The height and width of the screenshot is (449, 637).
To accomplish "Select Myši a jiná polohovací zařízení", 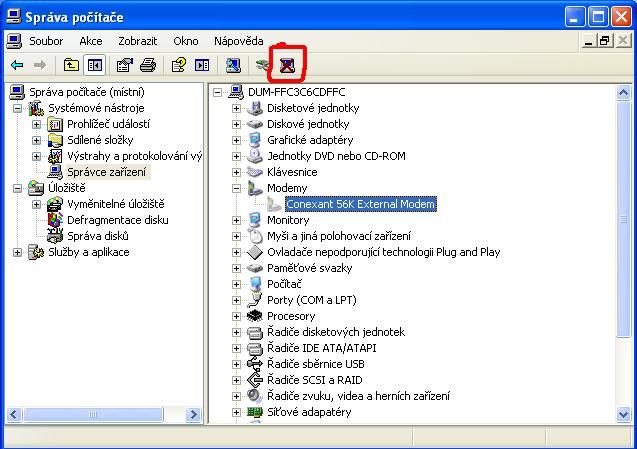I will point(339,236).
